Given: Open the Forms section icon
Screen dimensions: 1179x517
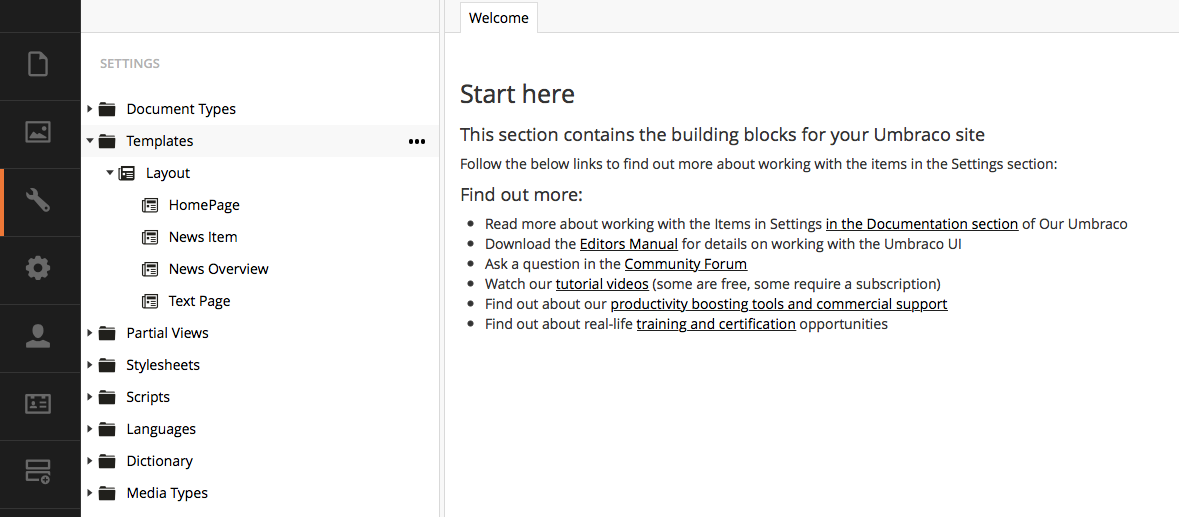Looking at the screenshot, I should 38,471.
